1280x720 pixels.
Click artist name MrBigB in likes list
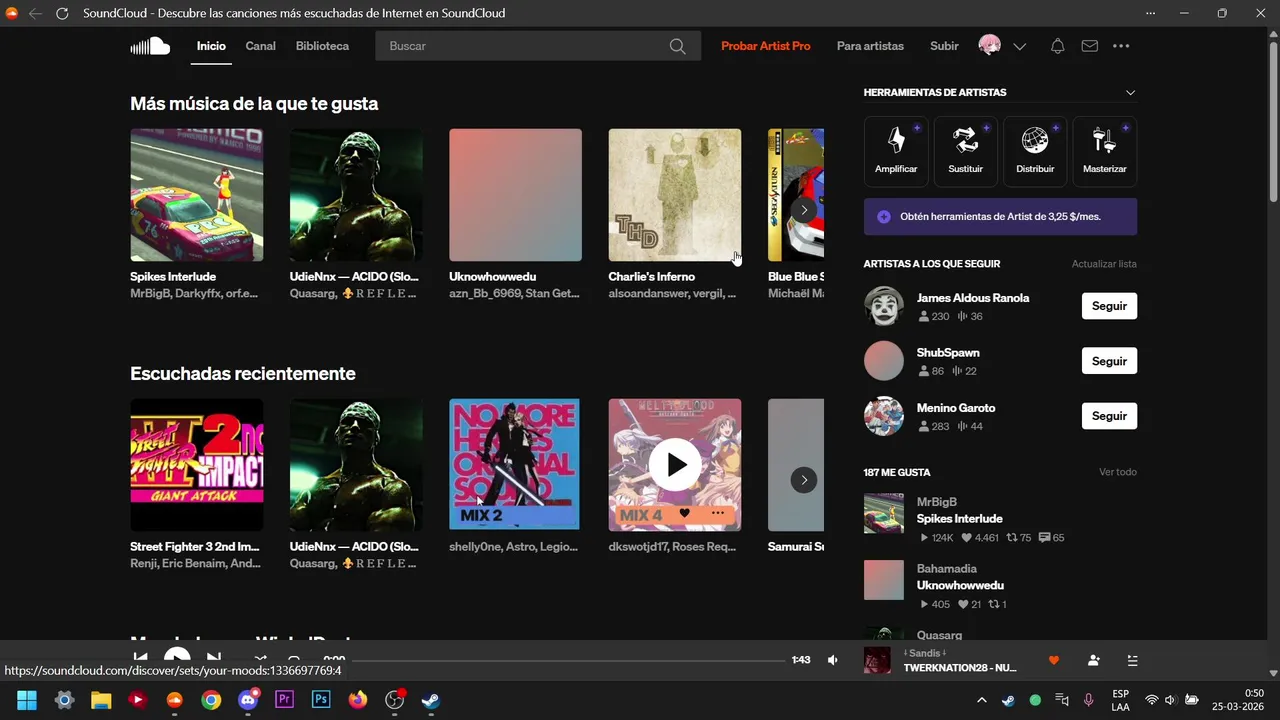[x=937, y=502]
